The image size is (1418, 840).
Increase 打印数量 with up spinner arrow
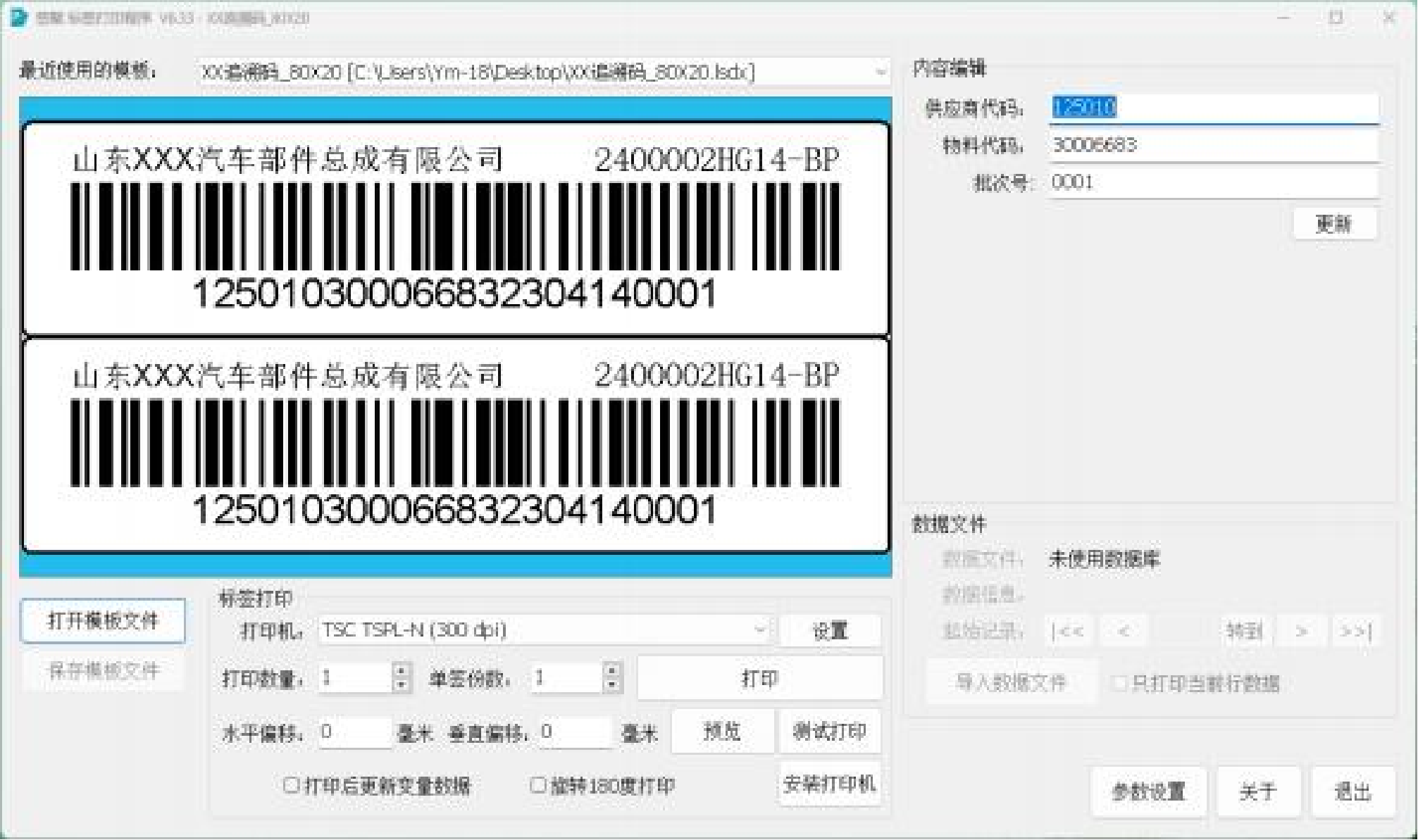[402, 670]
